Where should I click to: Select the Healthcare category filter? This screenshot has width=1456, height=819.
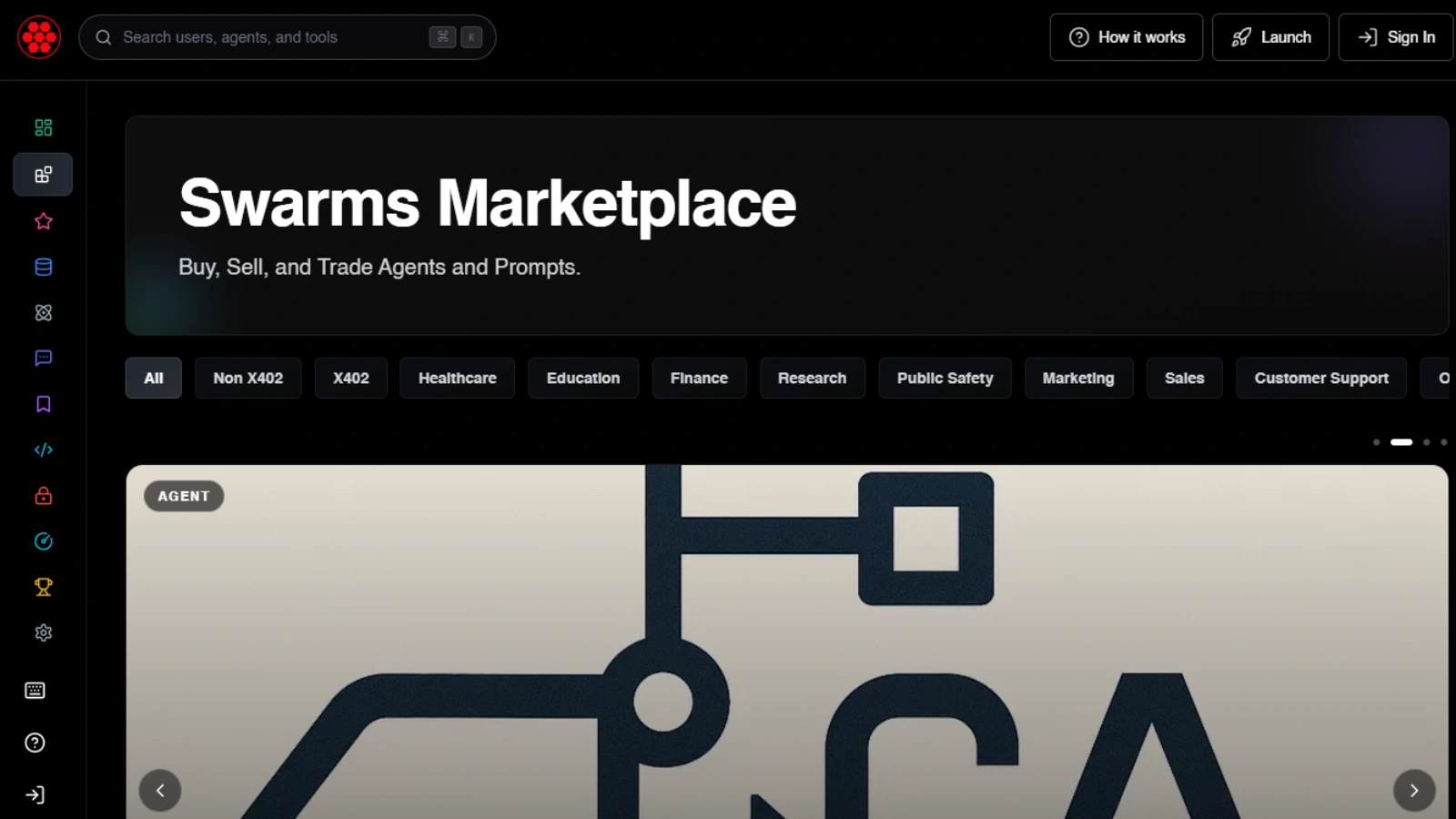[457, 378]
